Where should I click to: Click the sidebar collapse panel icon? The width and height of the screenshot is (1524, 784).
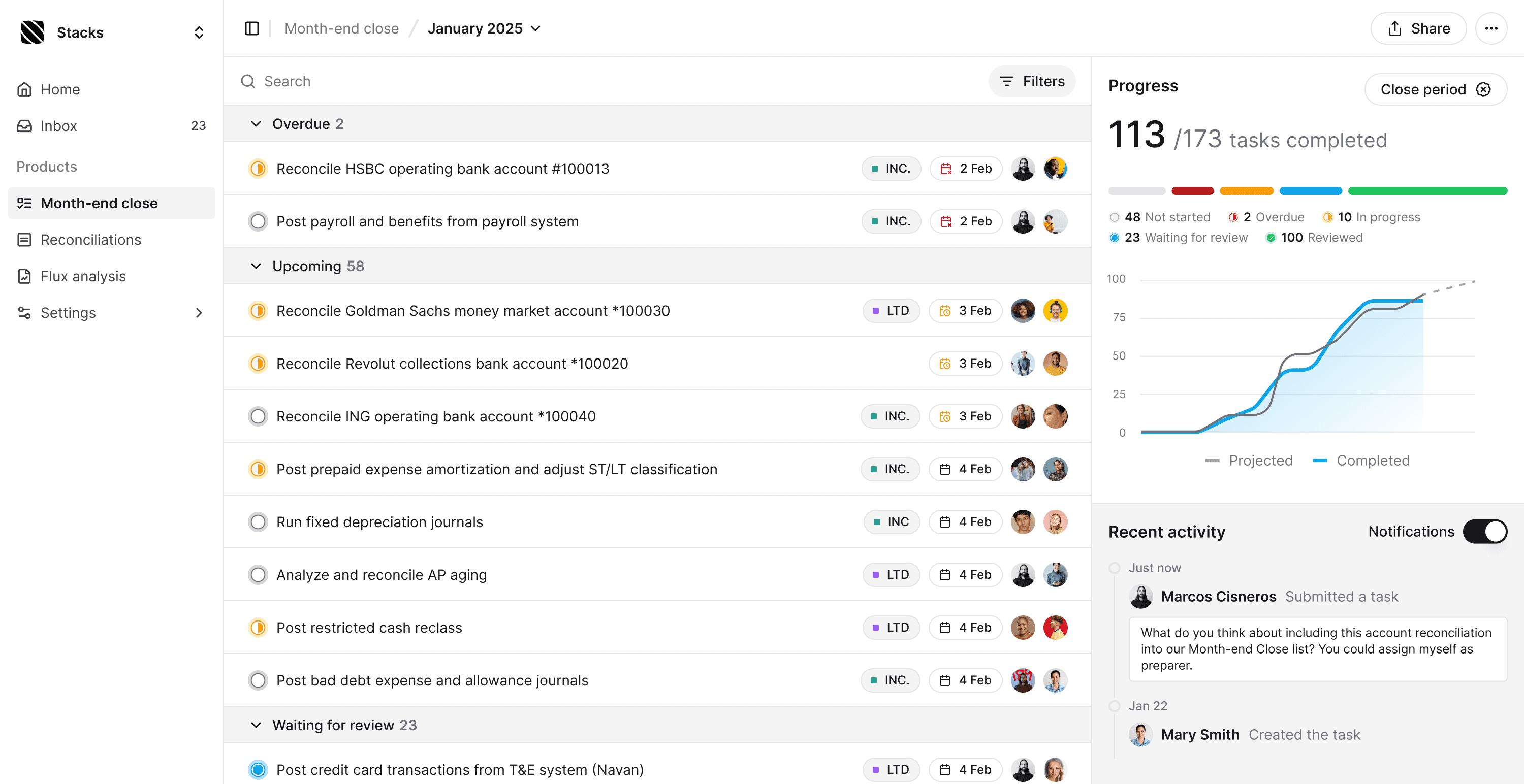251,28
